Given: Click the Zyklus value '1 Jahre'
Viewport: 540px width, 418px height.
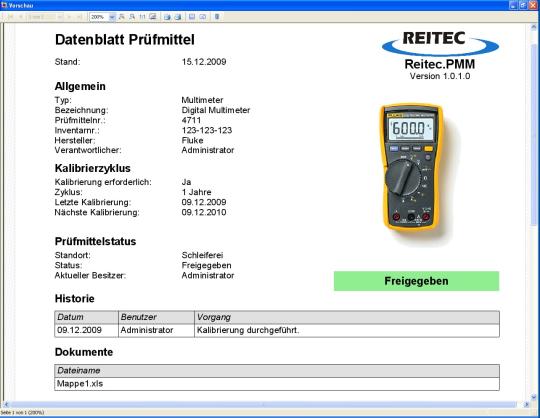Looking at the screenshot, I should coord(196,192).
